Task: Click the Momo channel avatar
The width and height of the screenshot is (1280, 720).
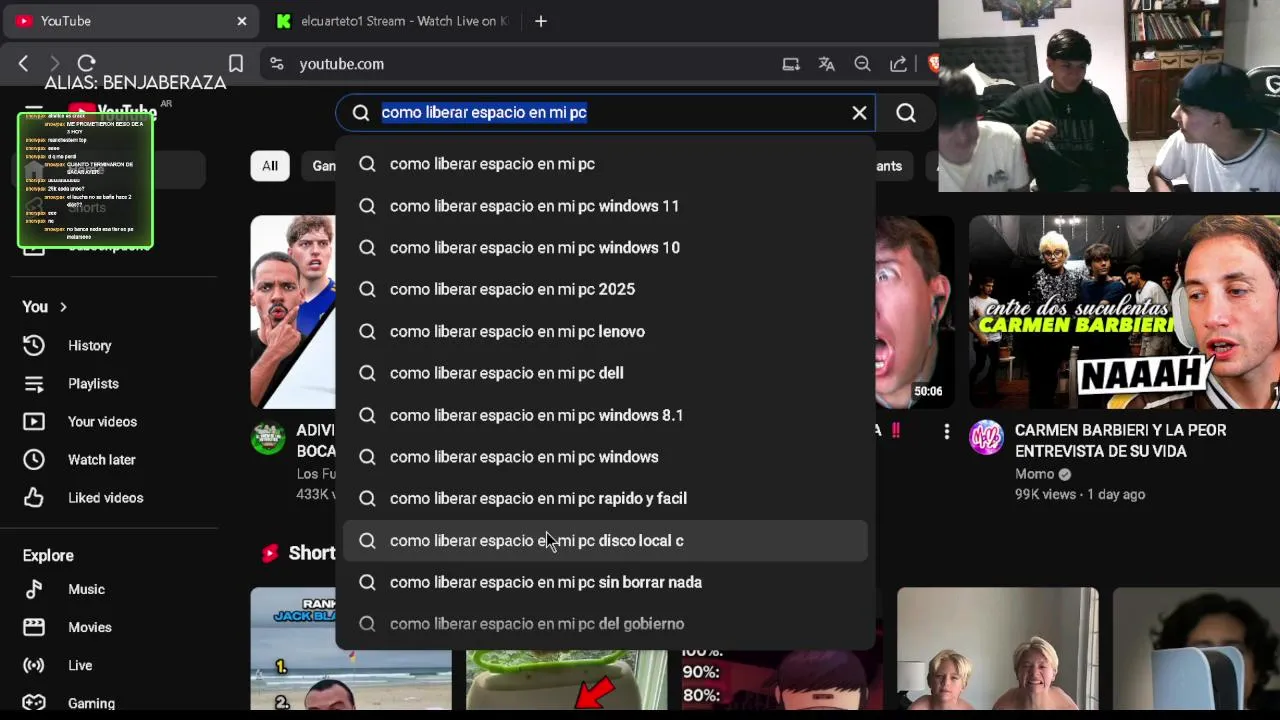Action: pos(986,437)
